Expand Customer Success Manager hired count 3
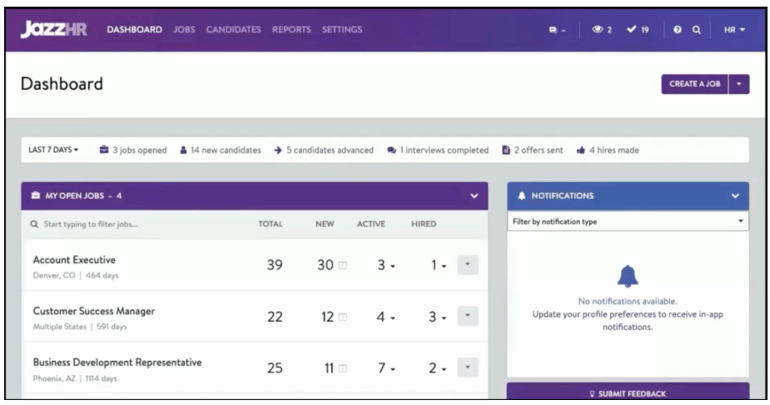This screenshot has height=405, width=770. pos(438,317)
